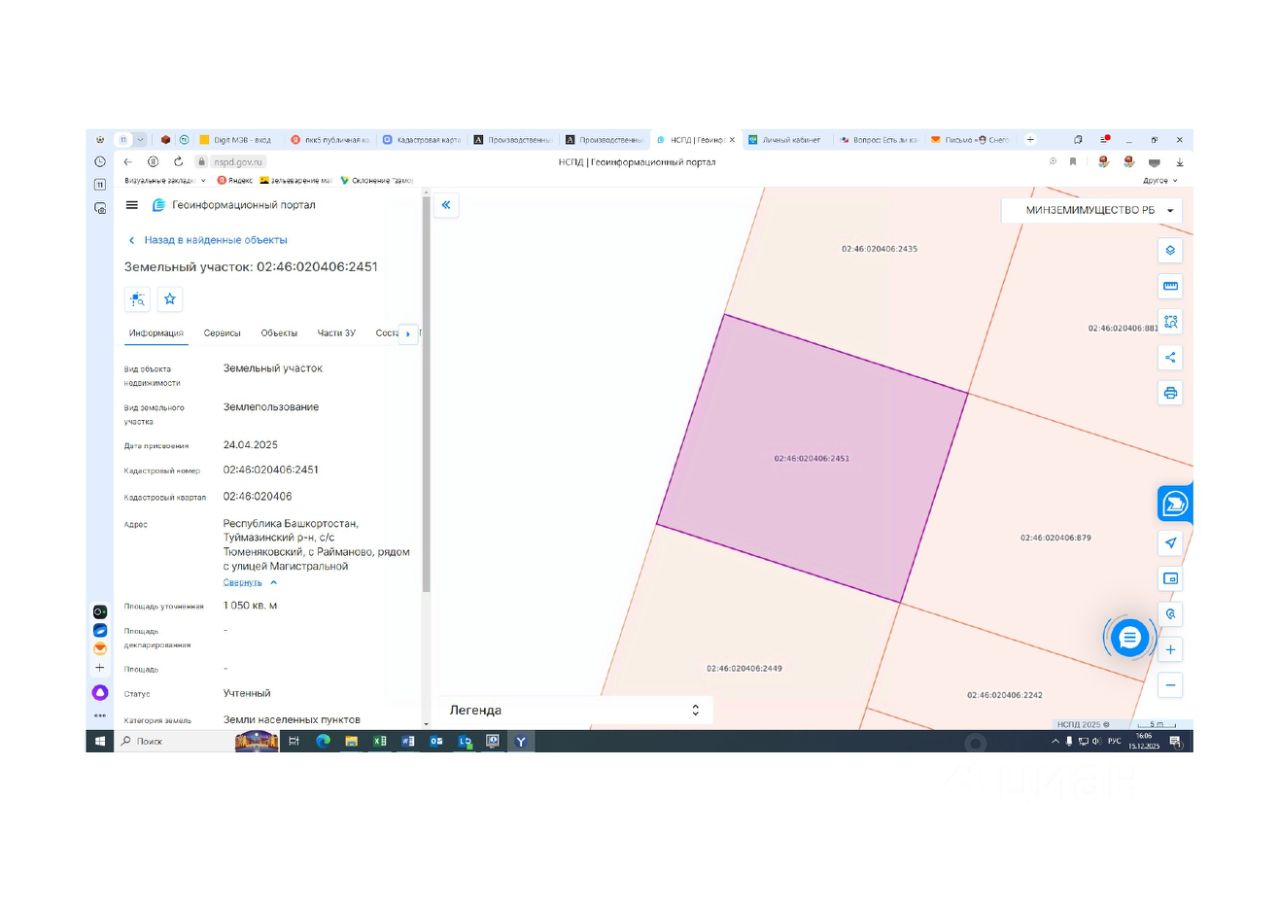This screenshot has width=1280, height=905.
Task: Add the parcel to favorites
Action: 170,298
